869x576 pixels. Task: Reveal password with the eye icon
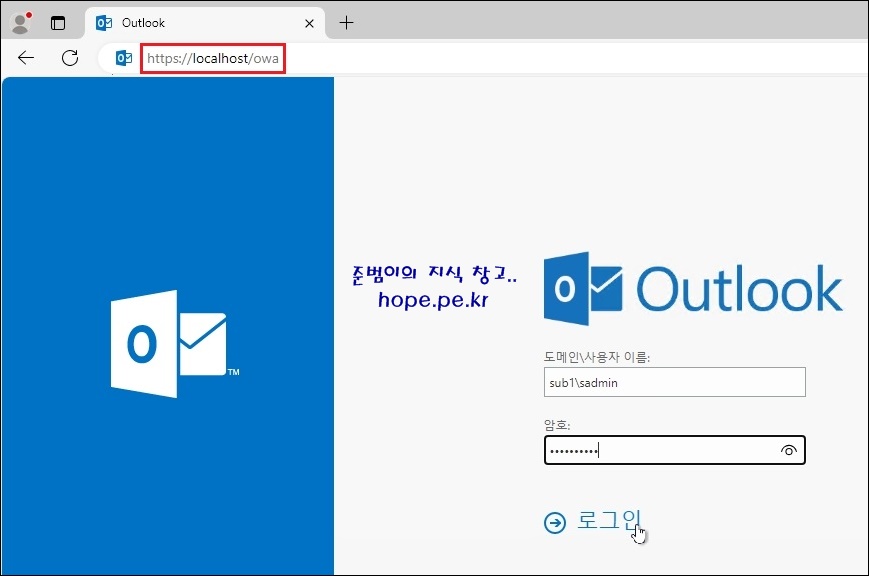(789, 450)
